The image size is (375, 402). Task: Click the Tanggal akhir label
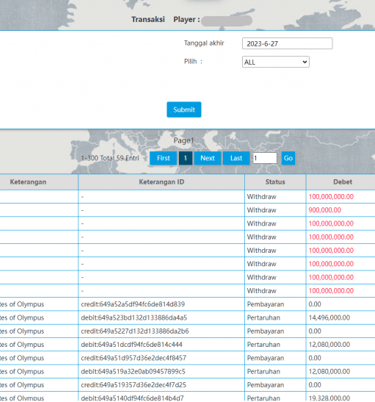tap(204, 43)
